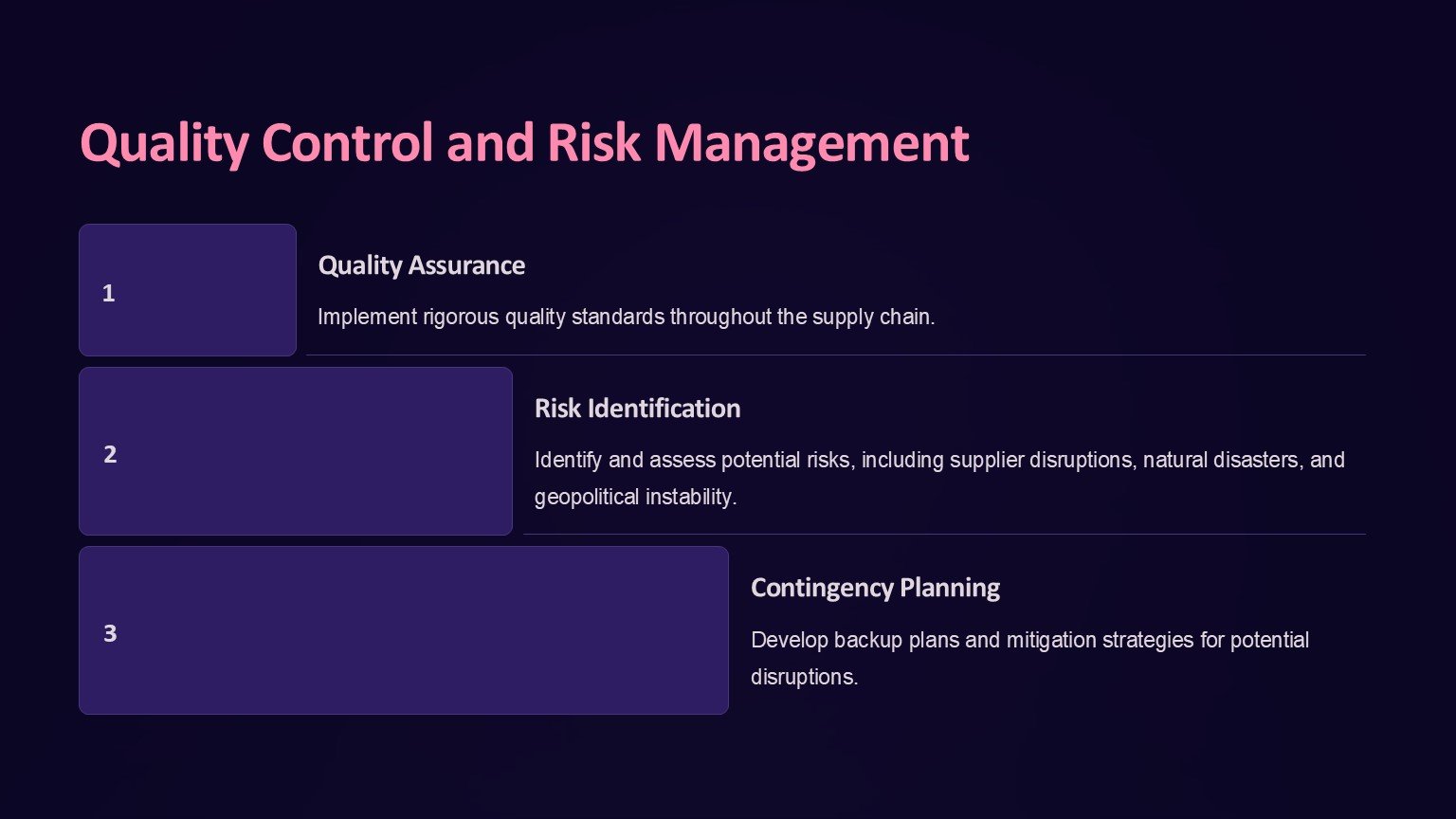
Task: Click the "Contingency Planning" heading
Action: (875, 588)
